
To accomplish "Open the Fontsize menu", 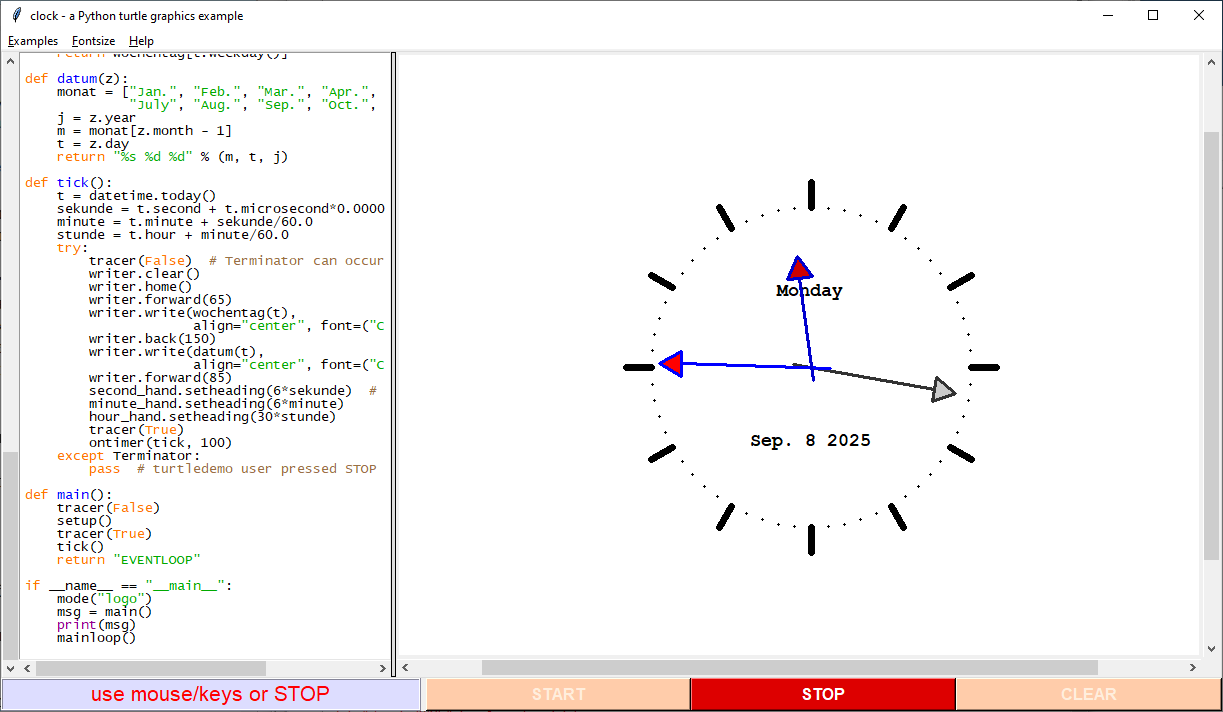I will pyautogui.click(x=93, y=41).
